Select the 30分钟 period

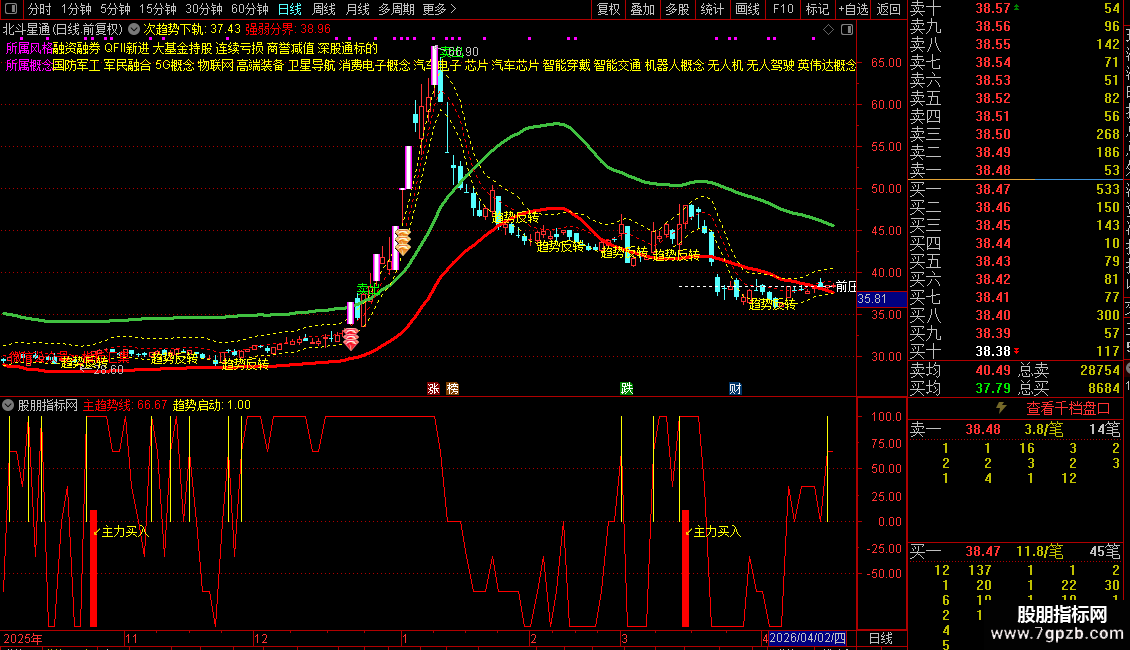pos(204,9)
